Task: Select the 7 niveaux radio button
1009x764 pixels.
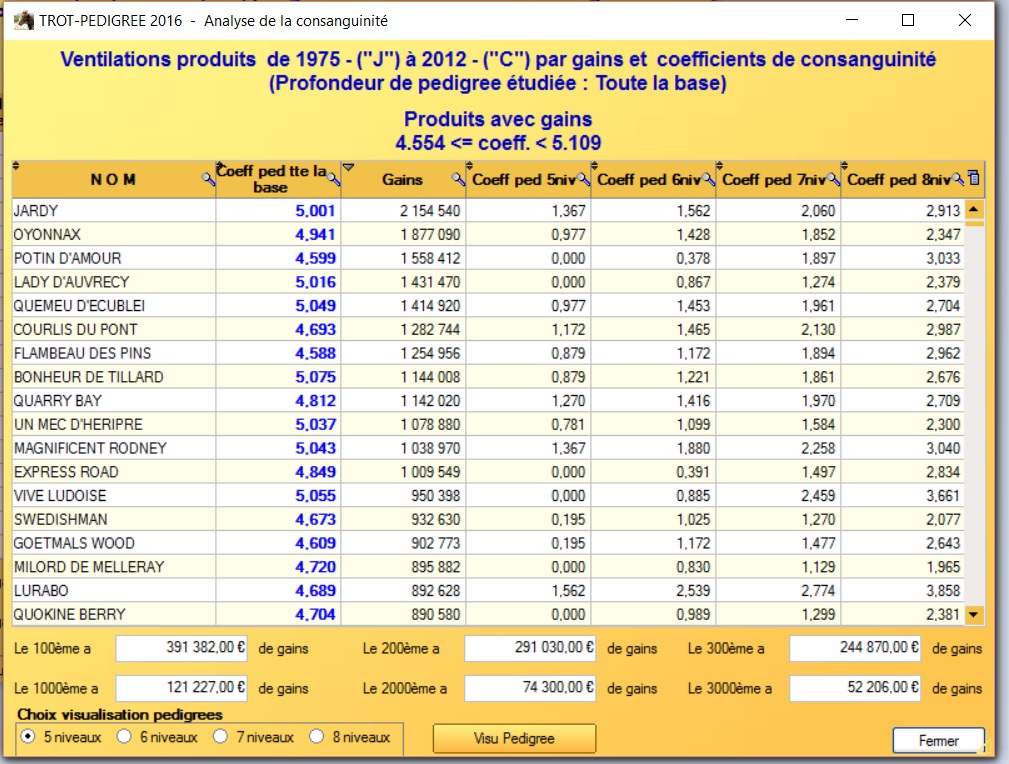Action: click(220, 736)
